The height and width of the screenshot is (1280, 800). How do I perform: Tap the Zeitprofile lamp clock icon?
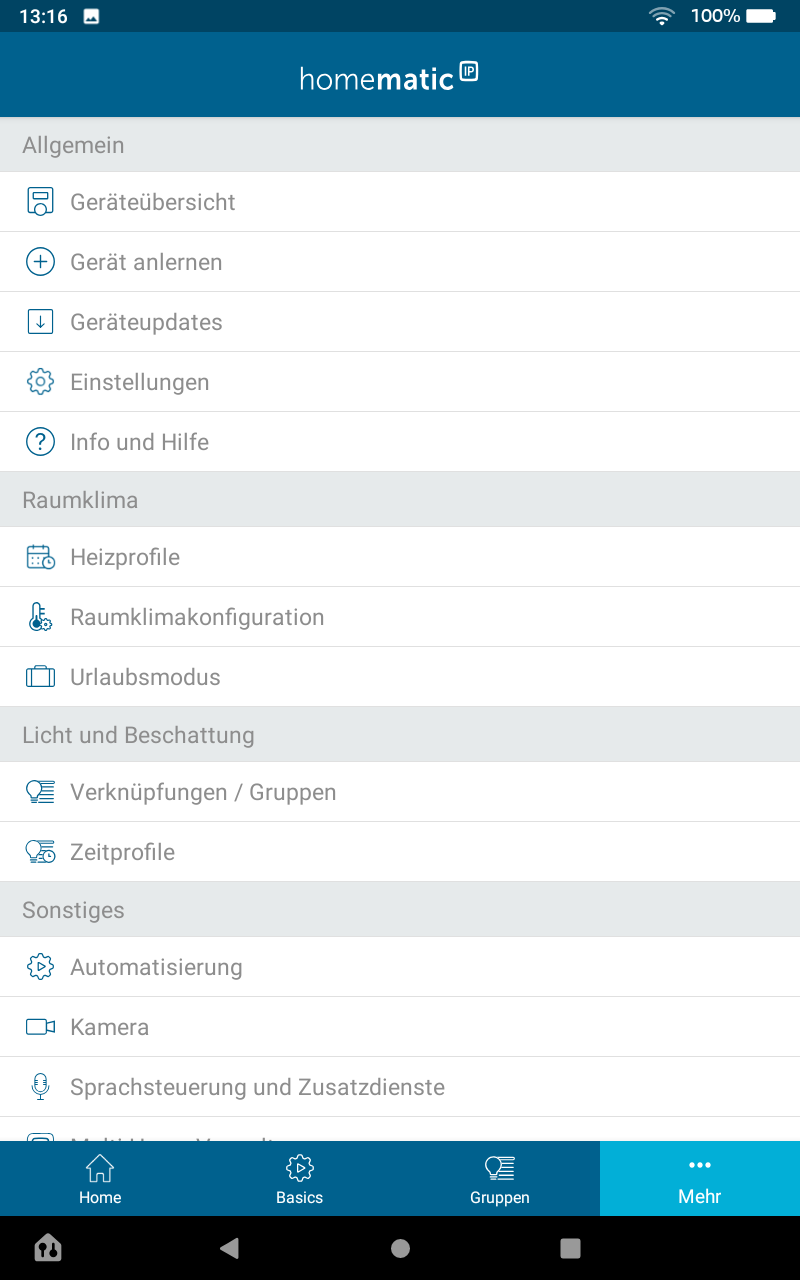pos(40,852)
